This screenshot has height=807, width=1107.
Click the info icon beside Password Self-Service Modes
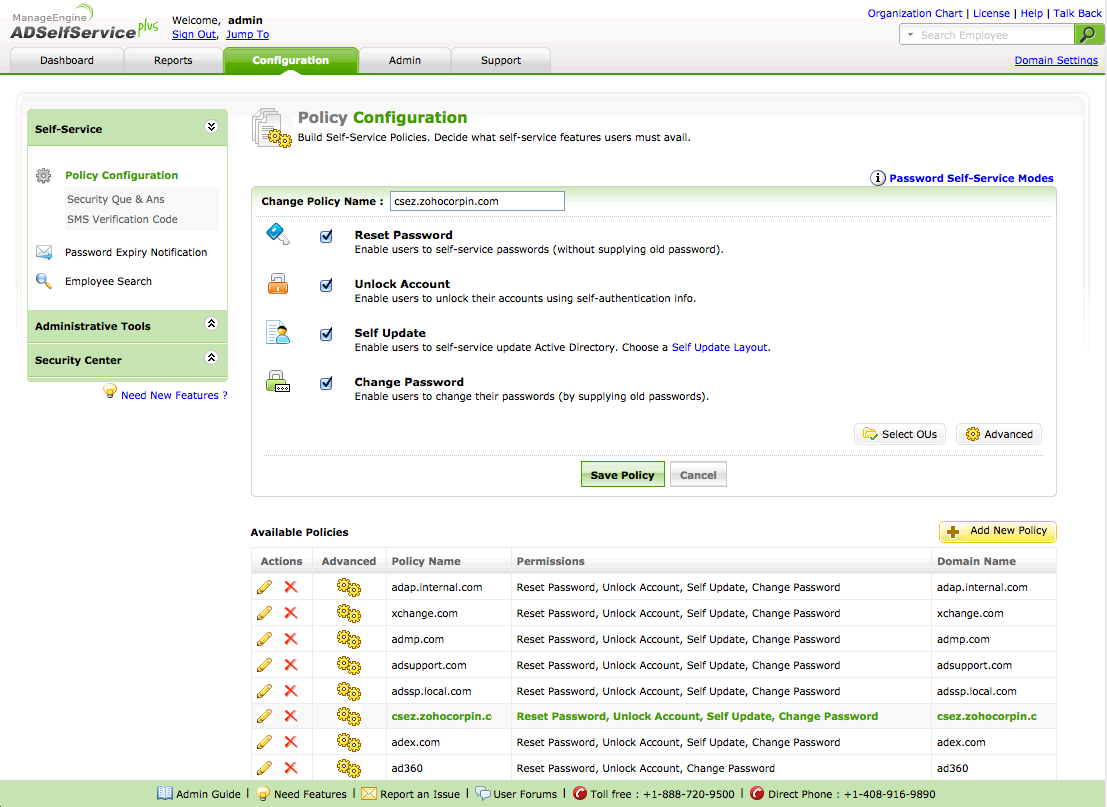click(878, 178)
